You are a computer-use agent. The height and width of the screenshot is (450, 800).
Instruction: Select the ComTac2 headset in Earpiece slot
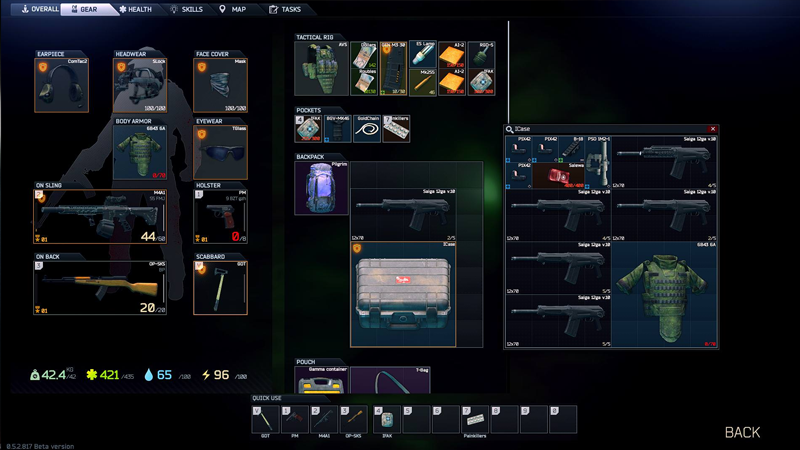(61, 85)
